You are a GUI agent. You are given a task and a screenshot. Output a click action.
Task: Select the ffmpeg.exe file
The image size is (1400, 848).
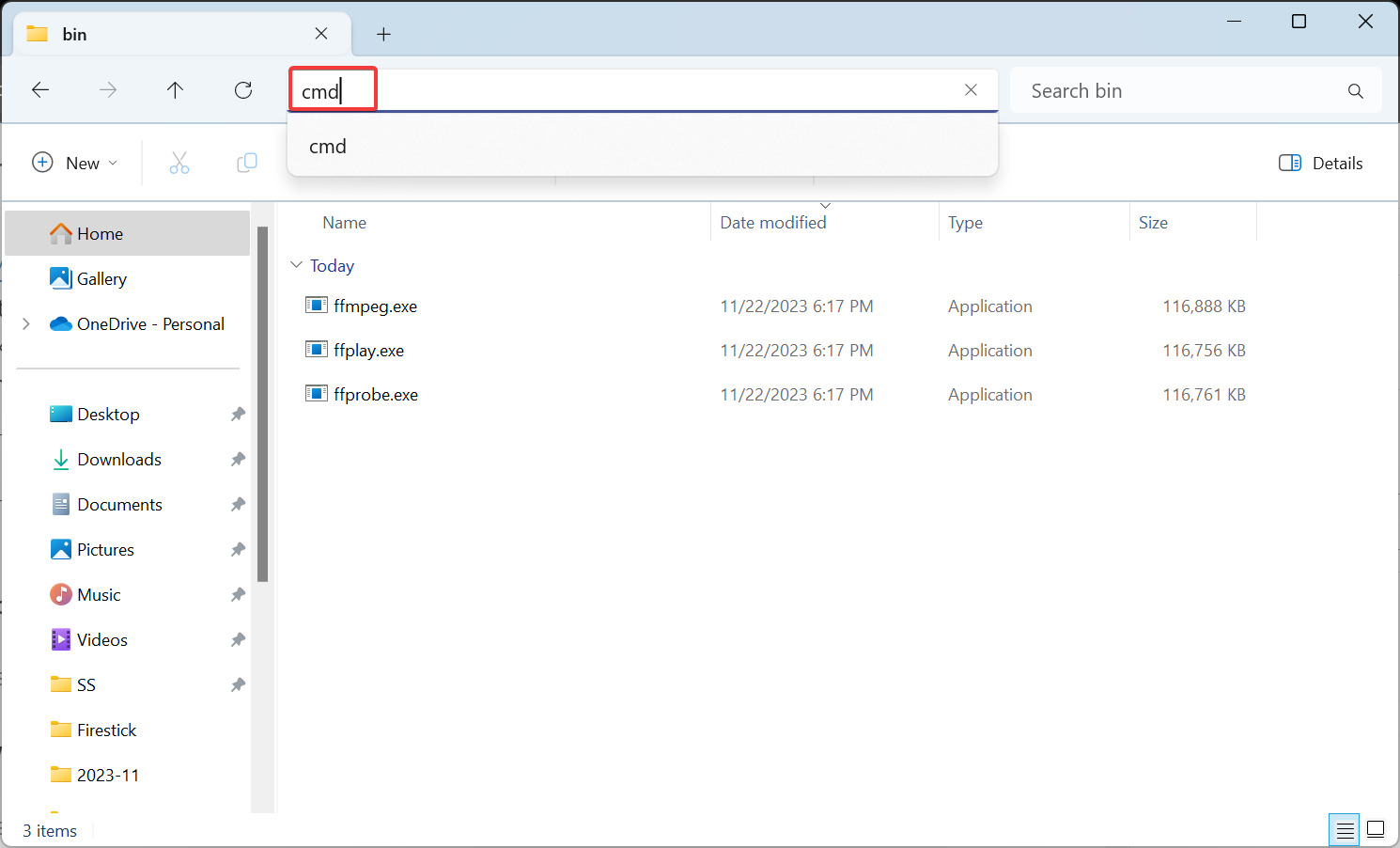coord(375,306)
